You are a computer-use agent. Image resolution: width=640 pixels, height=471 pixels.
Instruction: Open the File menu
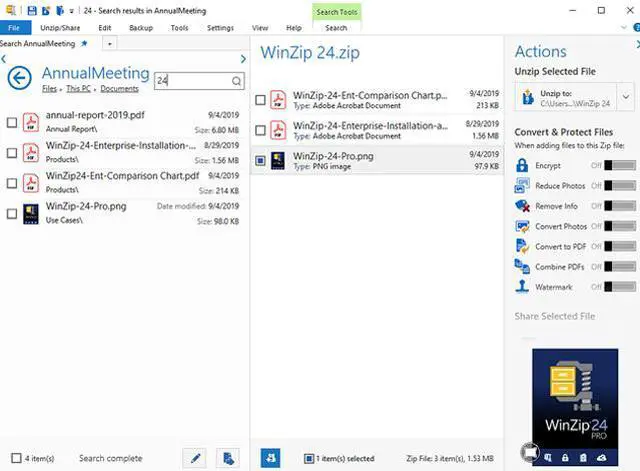coord(14,28)
